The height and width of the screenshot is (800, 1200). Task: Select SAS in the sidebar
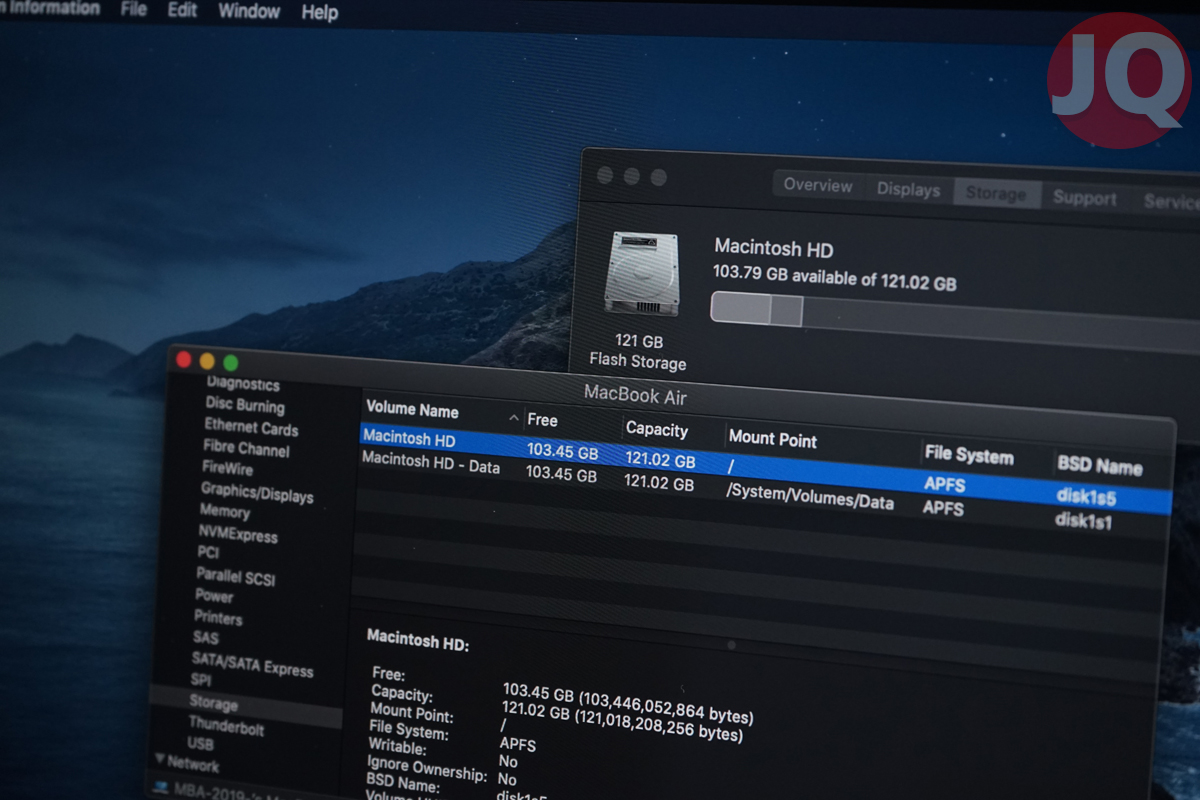[205, 637]
